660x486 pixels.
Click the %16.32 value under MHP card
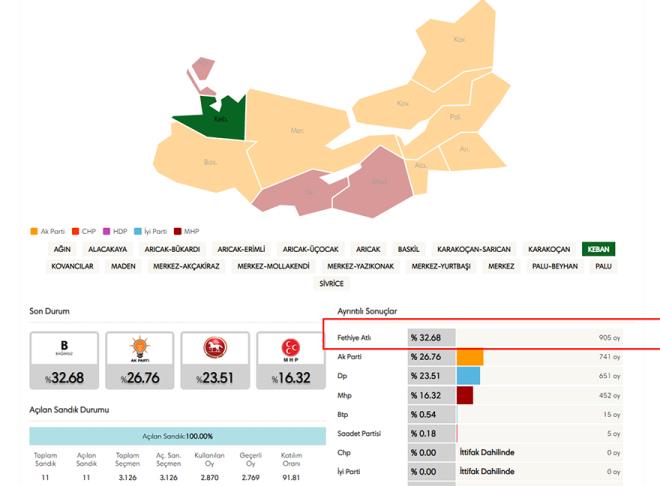[290, 377]
